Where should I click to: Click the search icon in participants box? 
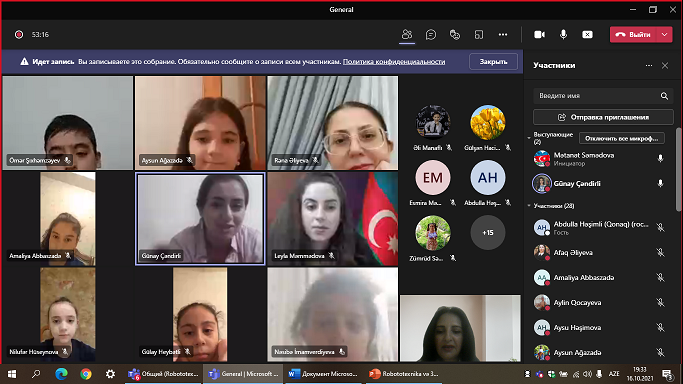(x=664, y=96)
